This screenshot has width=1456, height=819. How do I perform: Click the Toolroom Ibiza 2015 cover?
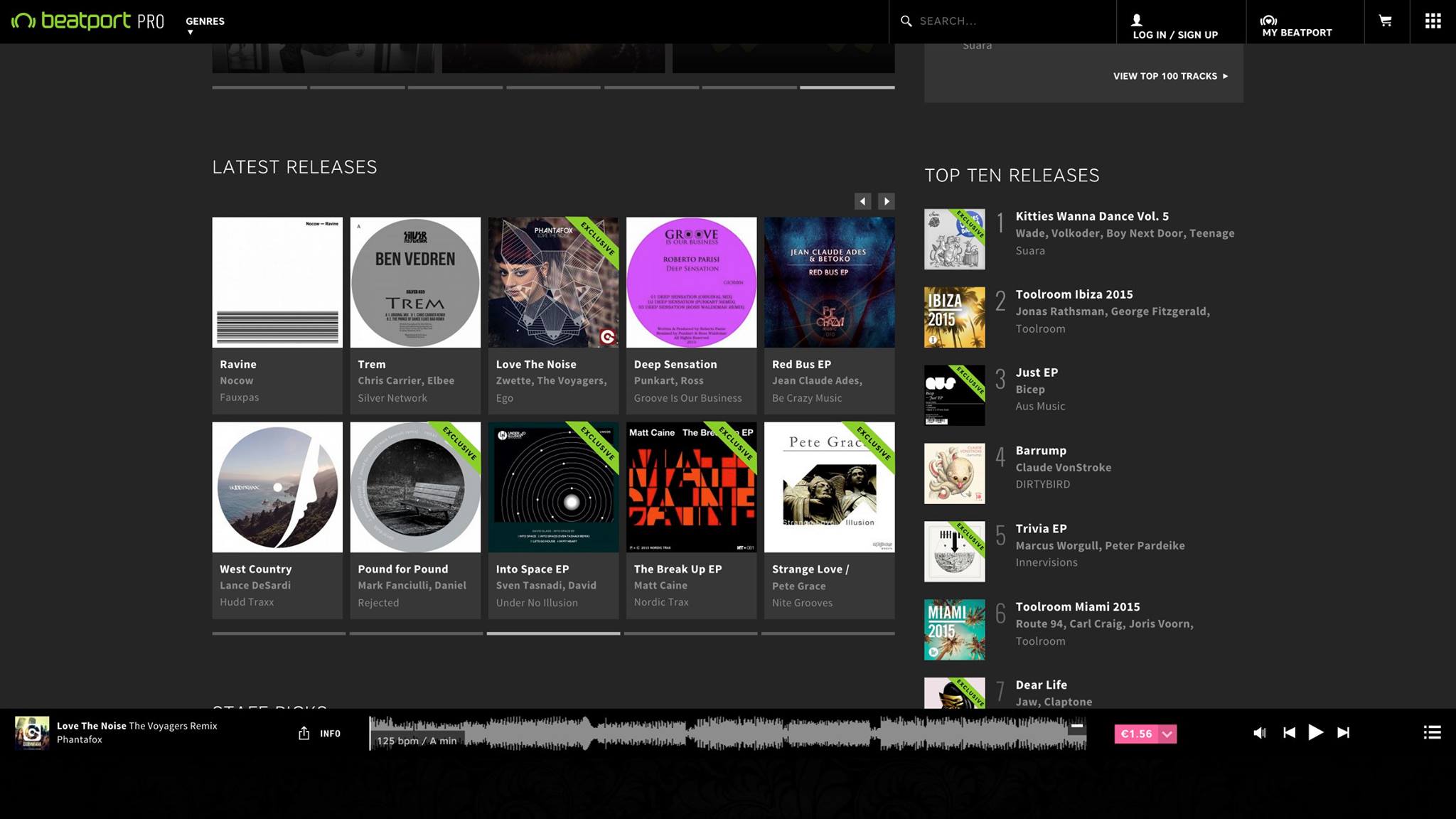(954, 317)
